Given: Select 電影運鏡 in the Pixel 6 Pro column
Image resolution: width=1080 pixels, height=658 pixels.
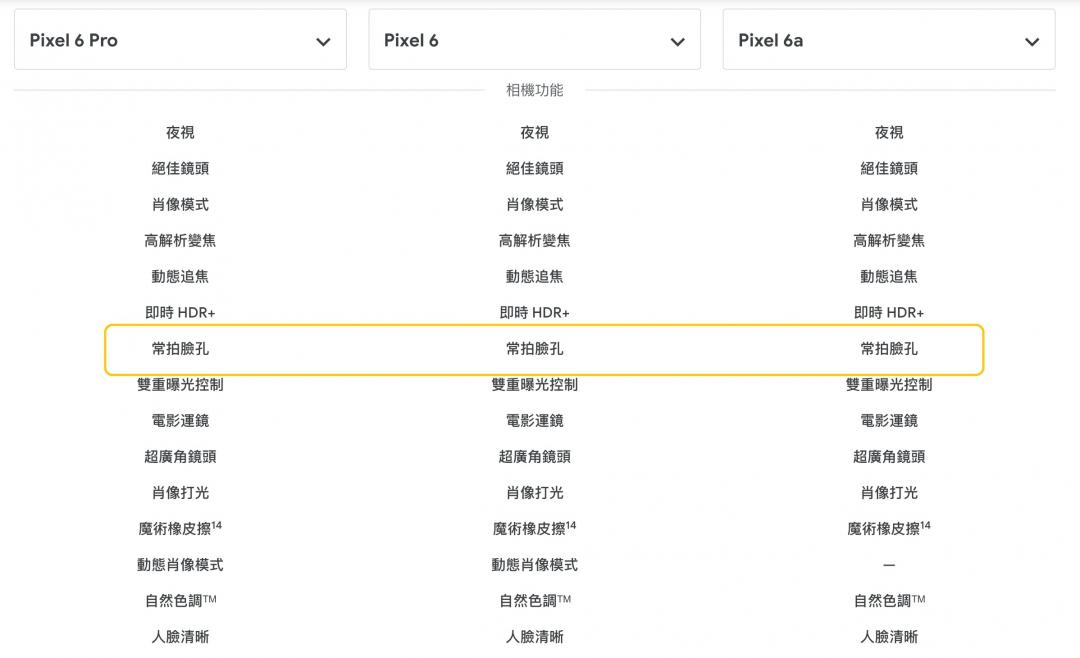Looking at the screenshot, I should [x=180, y=420].
